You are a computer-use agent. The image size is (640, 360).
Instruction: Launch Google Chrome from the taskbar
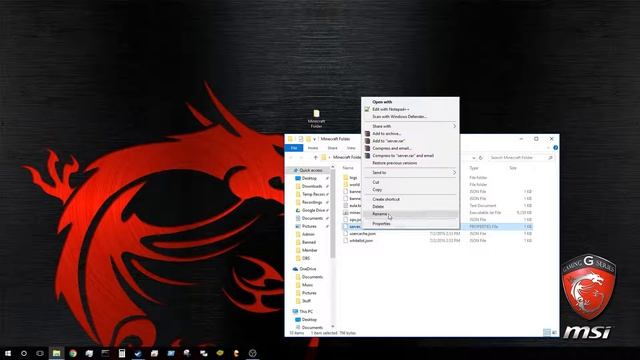pyautogui.click(x=73, y=353)
